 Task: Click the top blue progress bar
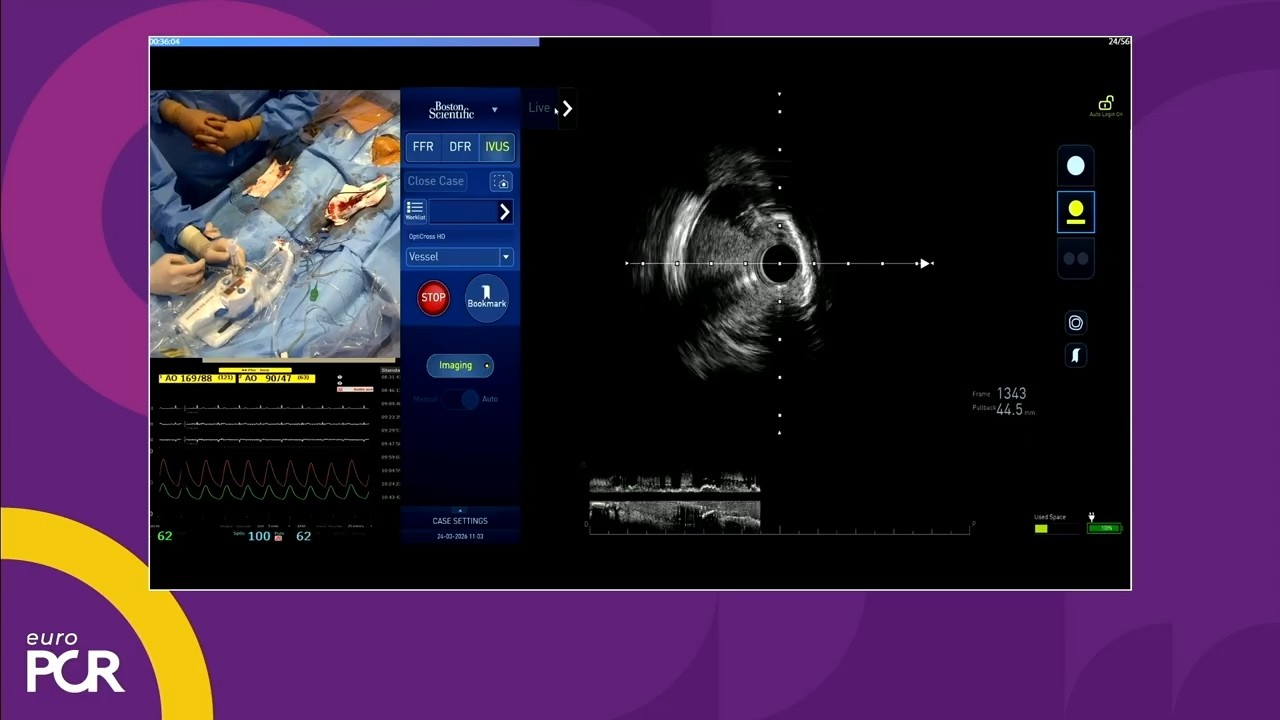344,42
